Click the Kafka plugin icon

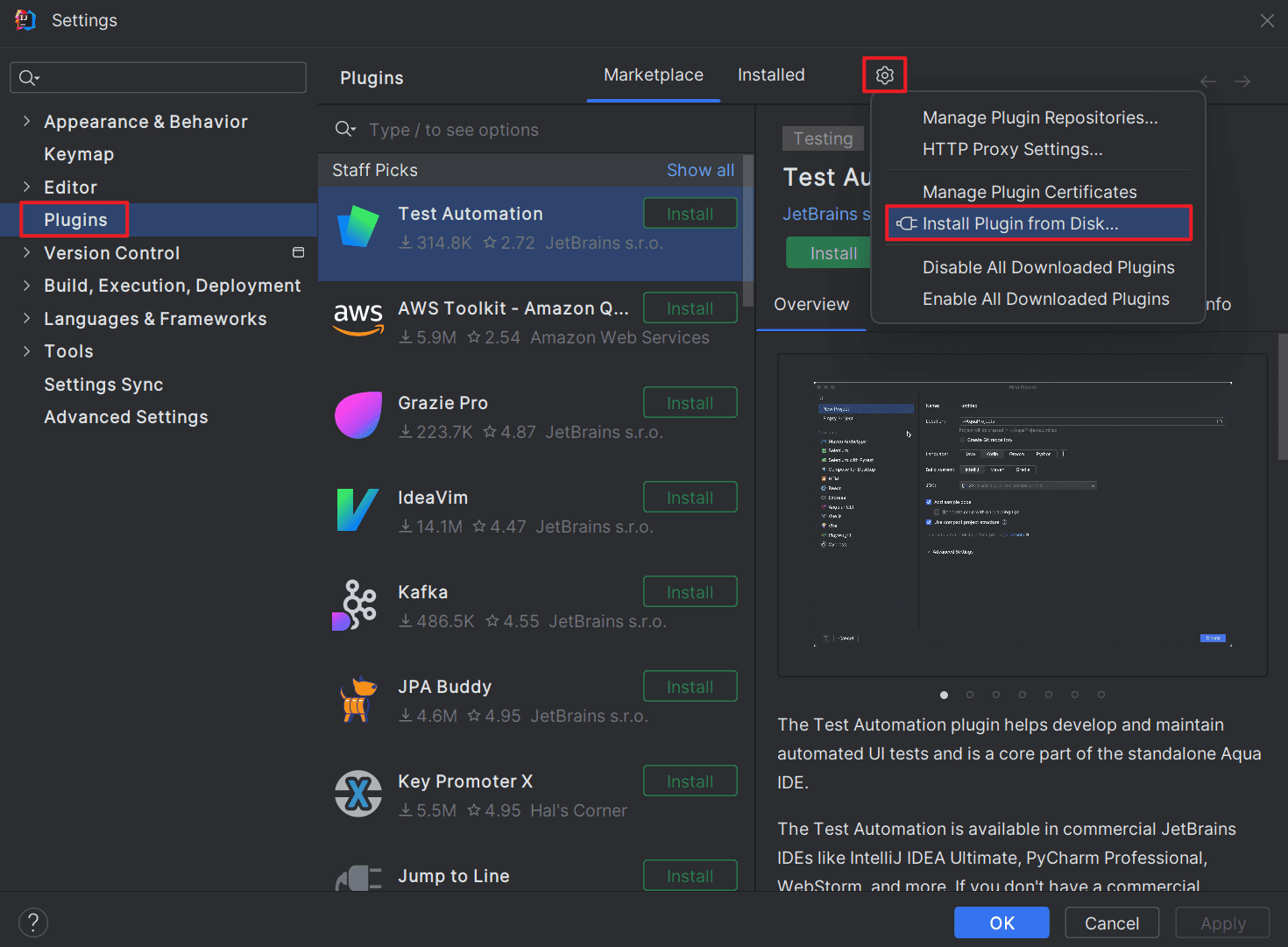(x=356, y=604)
